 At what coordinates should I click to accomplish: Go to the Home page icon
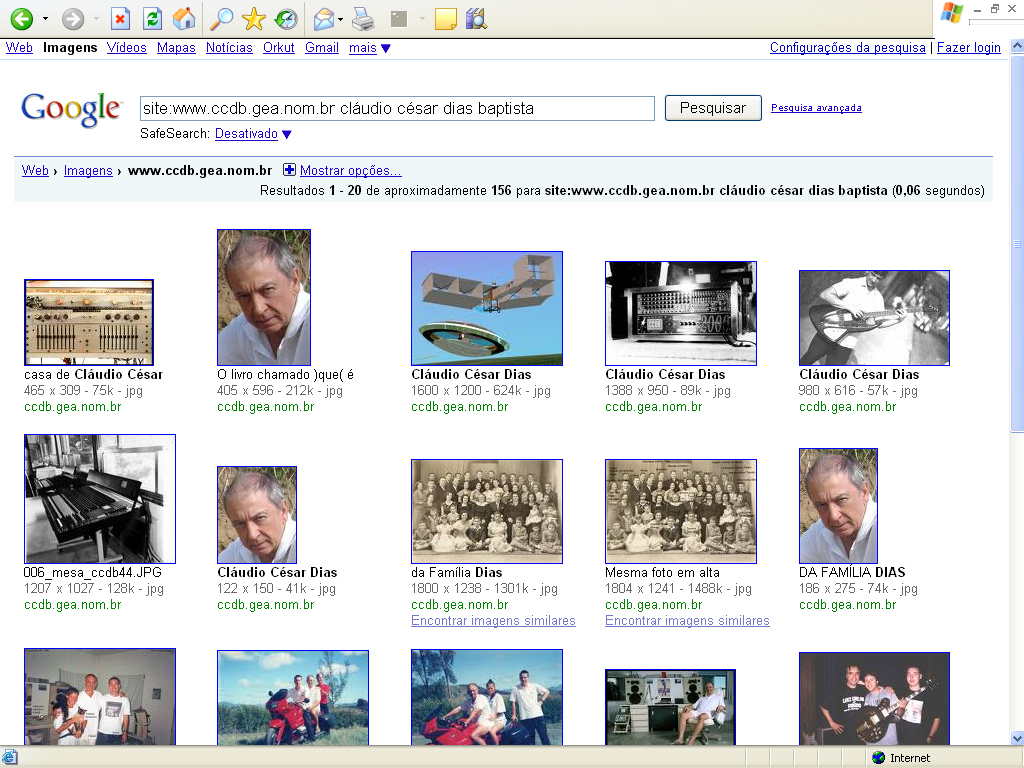click(x=183, y=18)
